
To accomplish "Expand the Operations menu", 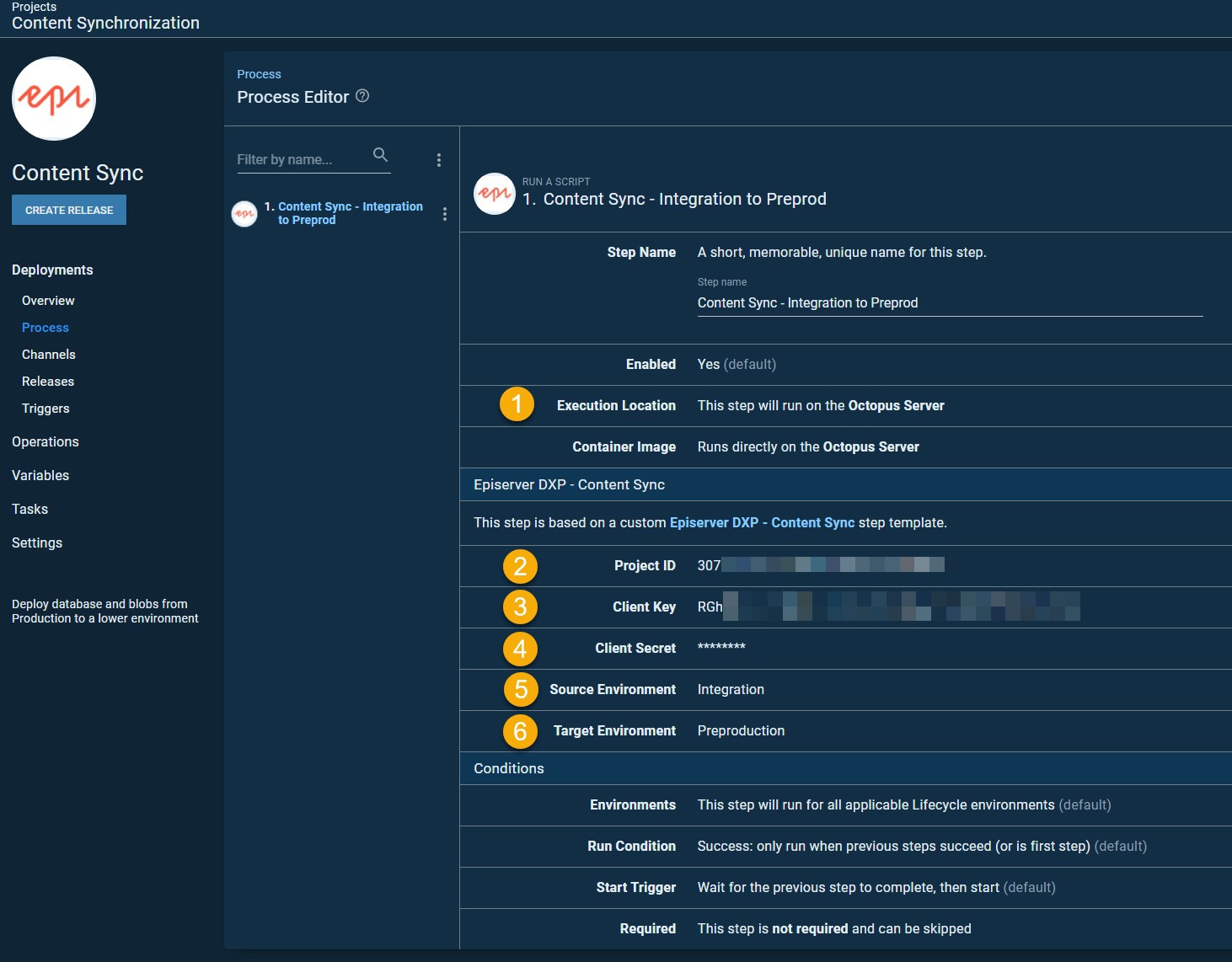I will (46, 442).
